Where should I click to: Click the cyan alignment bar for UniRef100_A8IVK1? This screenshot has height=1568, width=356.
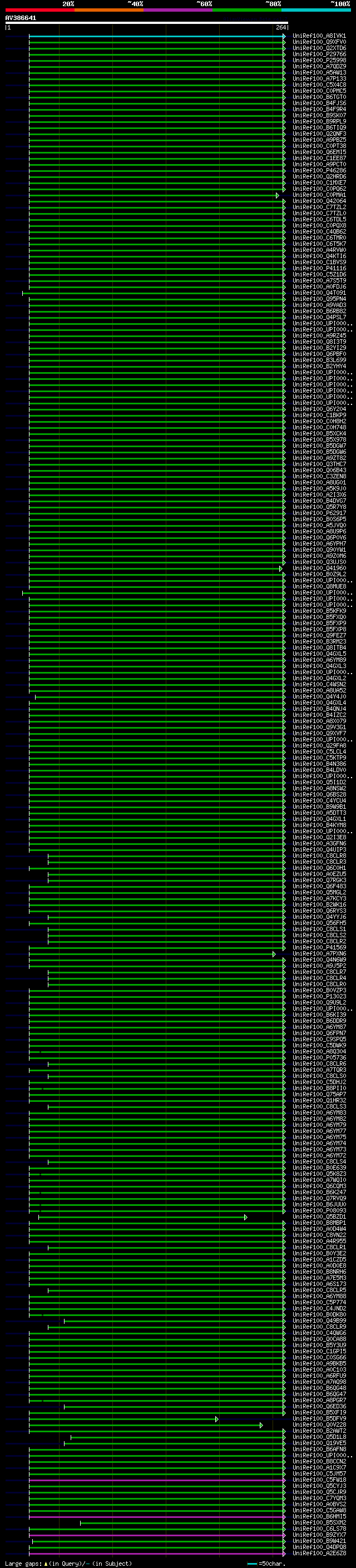[156, 37]
